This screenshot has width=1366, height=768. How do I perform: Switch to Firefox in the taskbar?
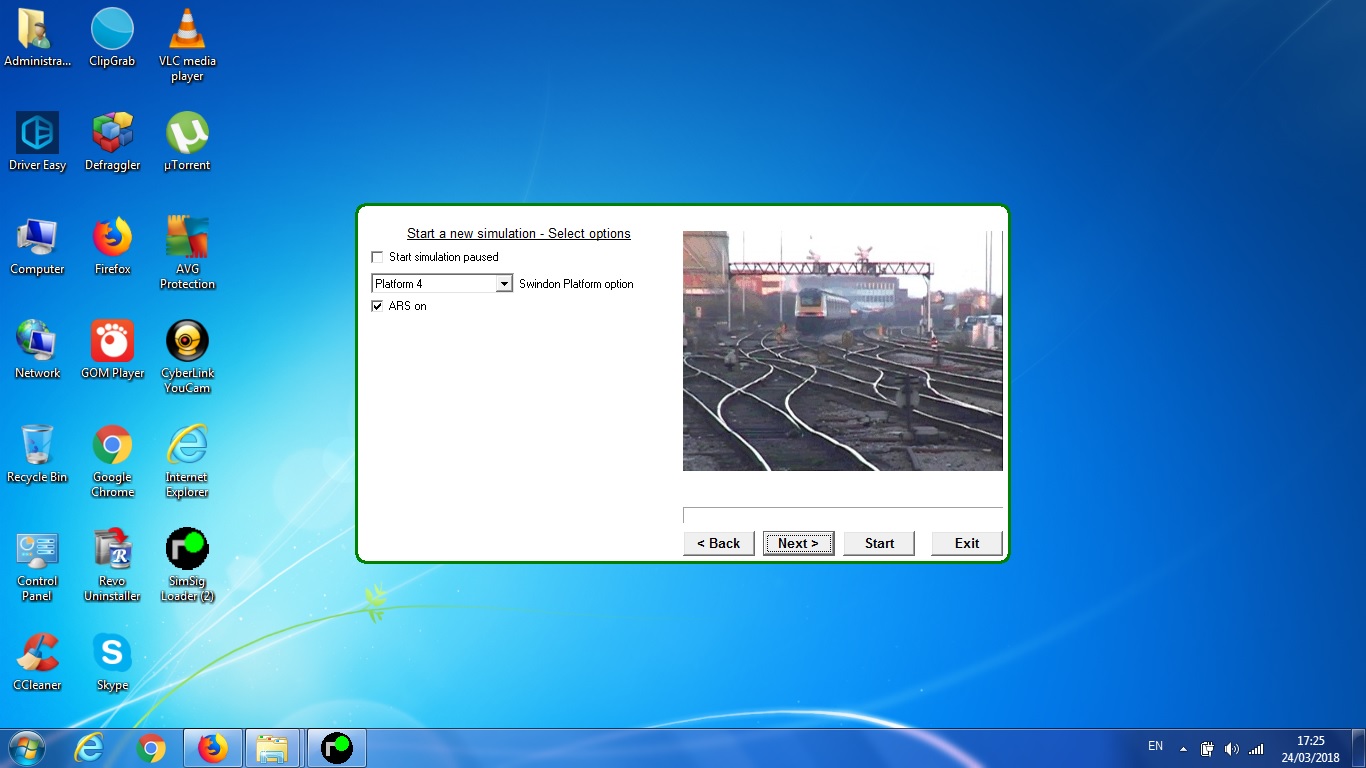[x=213, y=748]
